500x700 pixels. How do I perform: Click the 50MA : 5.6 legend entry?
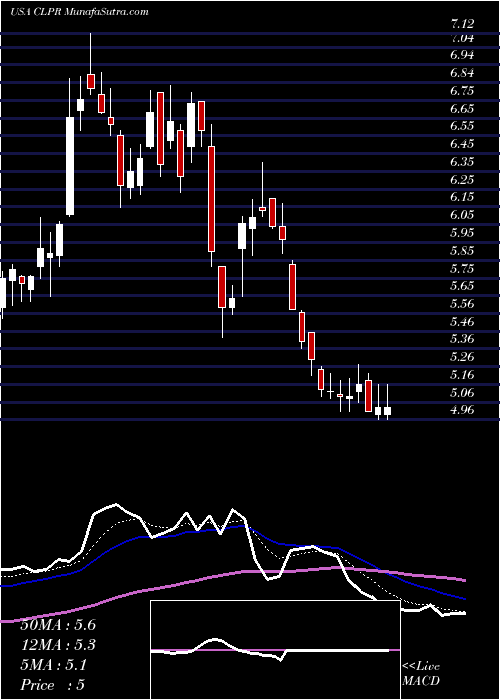(x=58, y=625)
